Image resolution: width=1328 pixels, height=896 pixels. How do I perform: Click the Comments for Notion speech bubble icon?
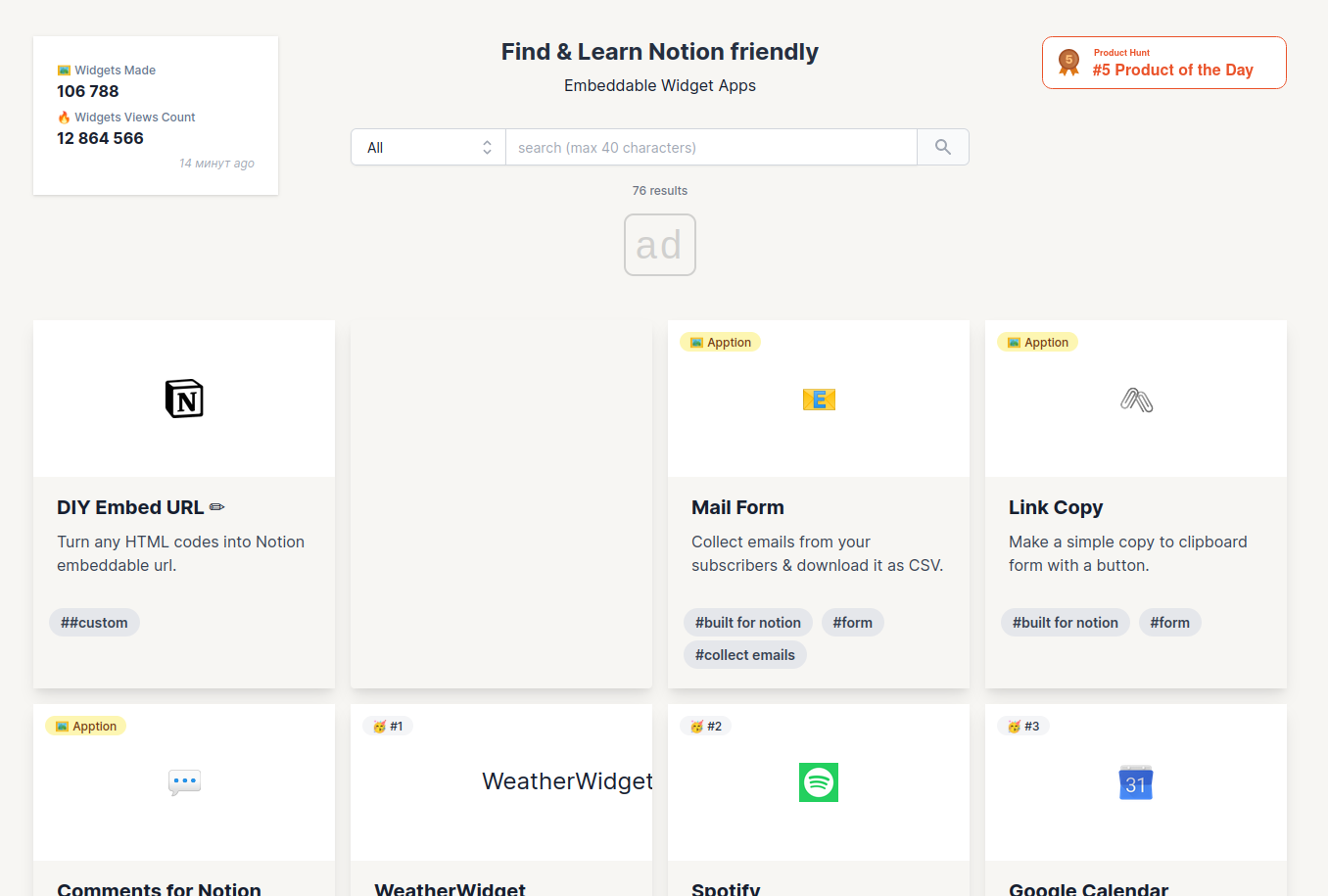(184, 782)
